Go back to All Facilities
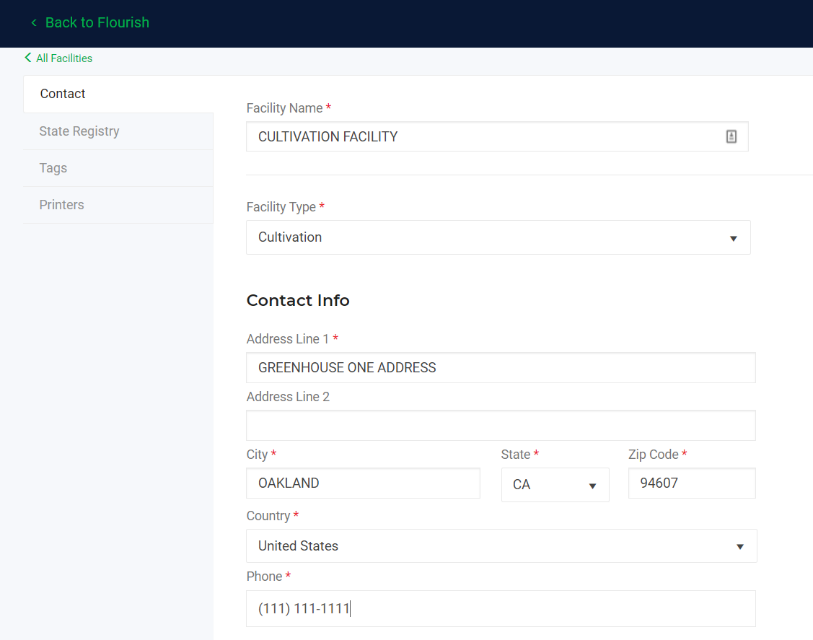The image size is (813, 640). point(64,58)
